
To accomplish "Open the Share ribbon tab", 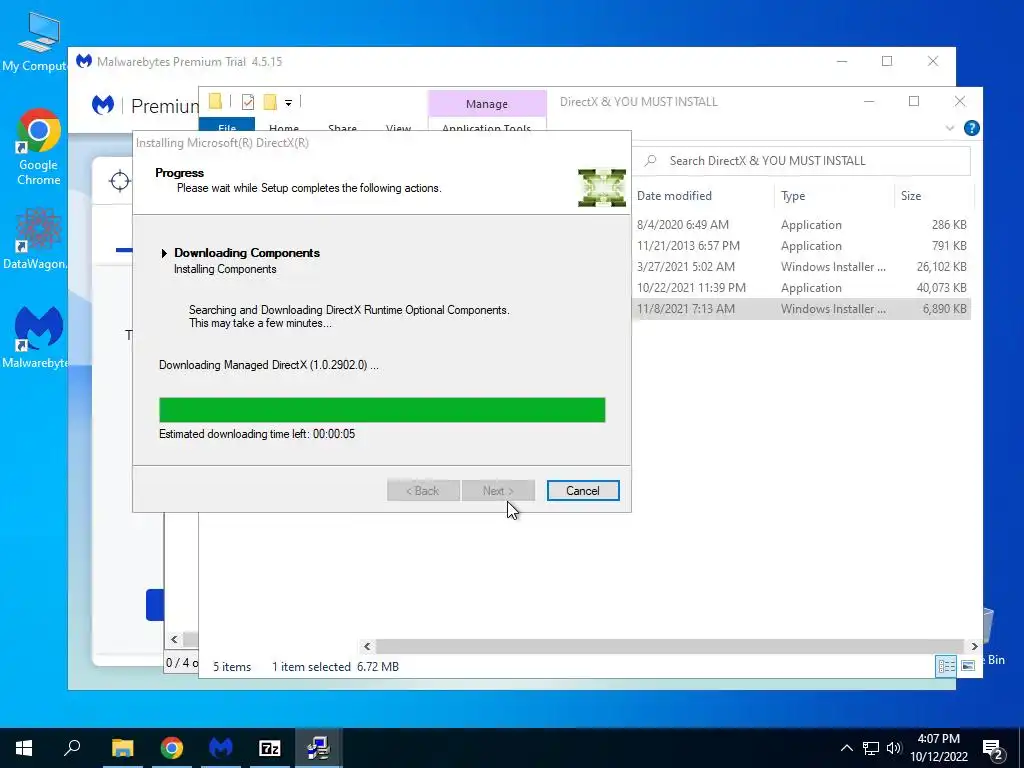I will [342, 127].
